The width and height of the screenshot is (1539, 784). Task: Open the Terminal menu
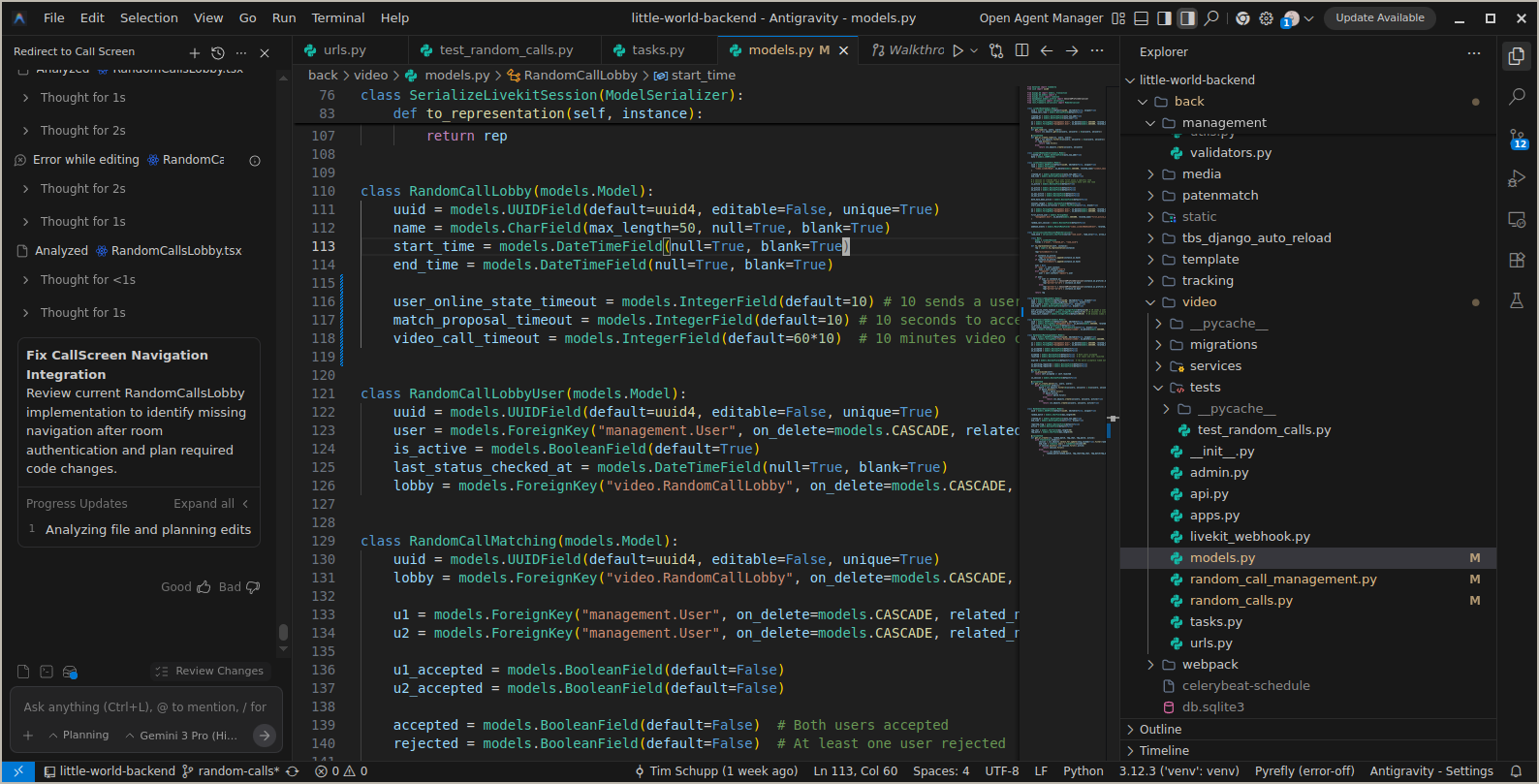(x=337, y=18)
